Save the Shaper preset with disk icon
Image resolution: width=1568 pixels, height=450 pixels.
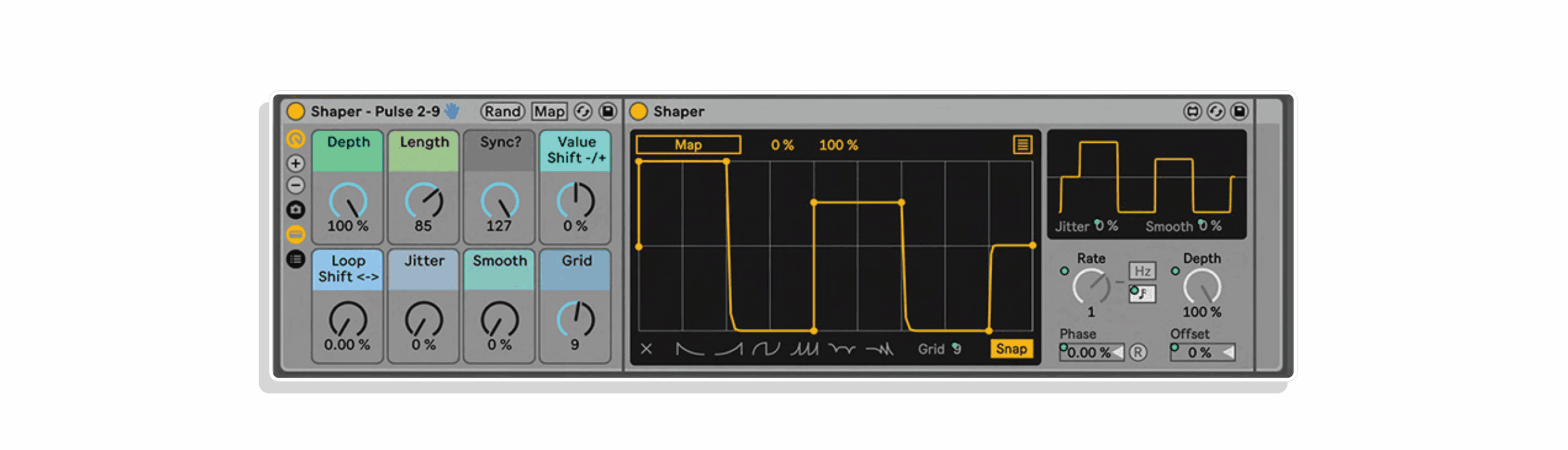tap(1239, 111)
